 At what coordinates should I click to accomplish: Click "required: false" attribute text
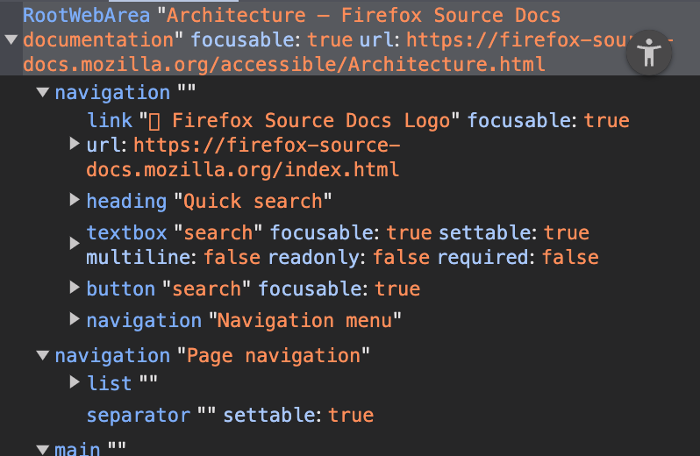coord(518,257)
